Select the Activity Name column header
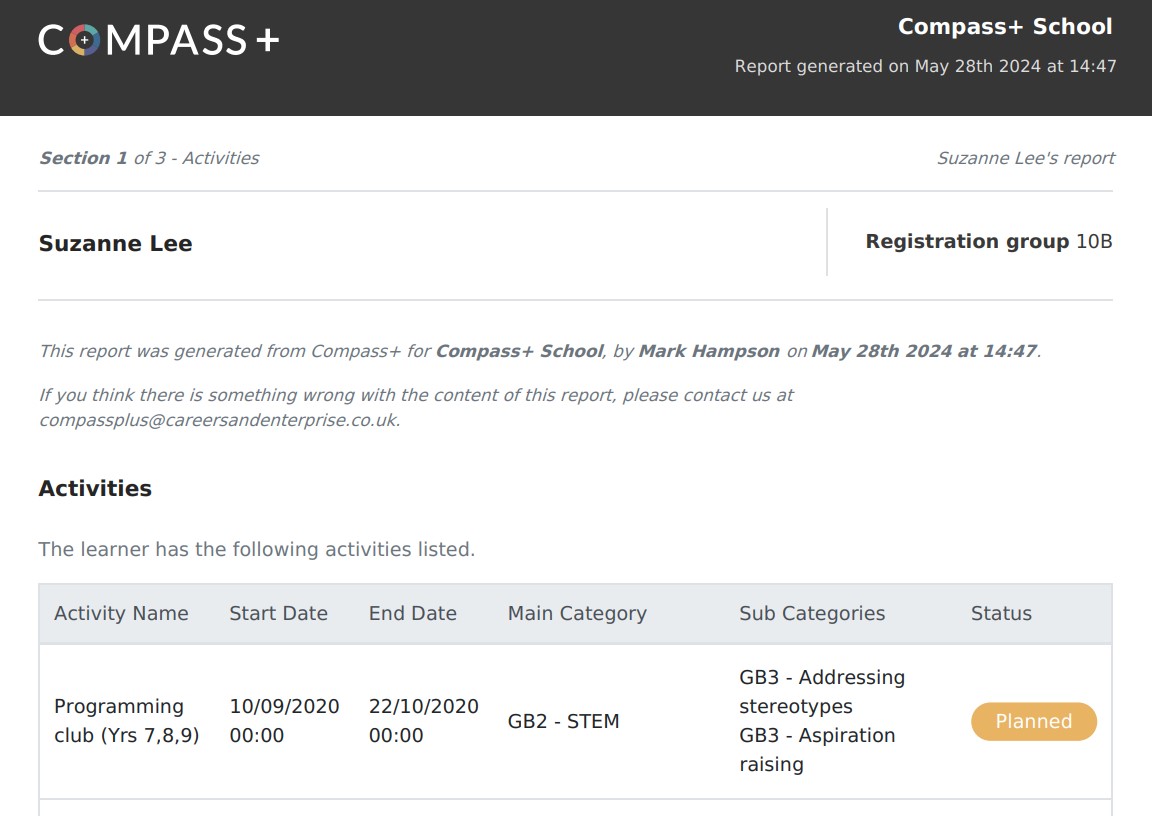1152x816 pixels. [121, 613]
